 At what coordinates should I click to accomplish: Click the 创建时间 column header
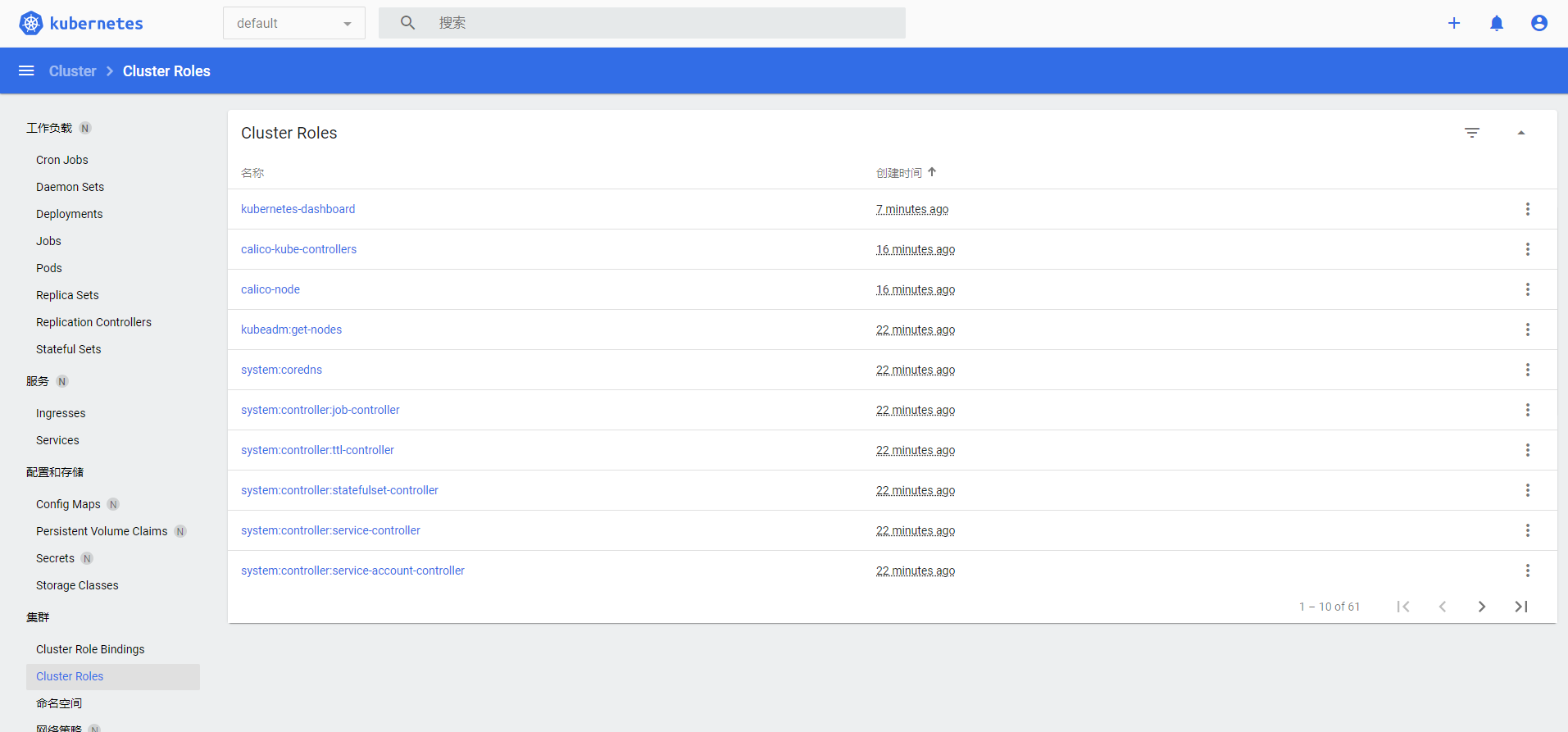(x=899, y=173)
